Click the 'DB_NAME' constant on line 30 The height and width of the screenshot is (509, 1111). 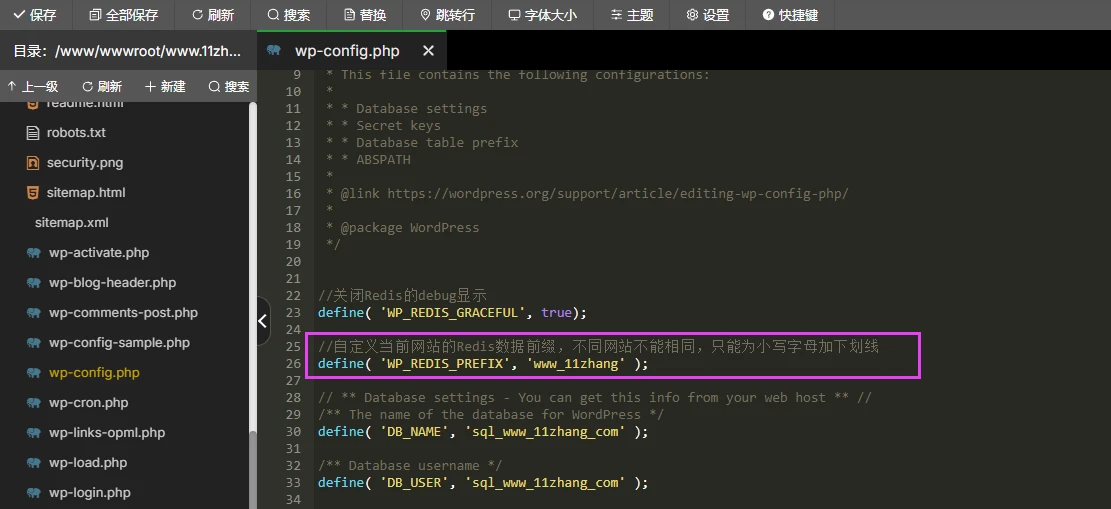click(414, 432)
